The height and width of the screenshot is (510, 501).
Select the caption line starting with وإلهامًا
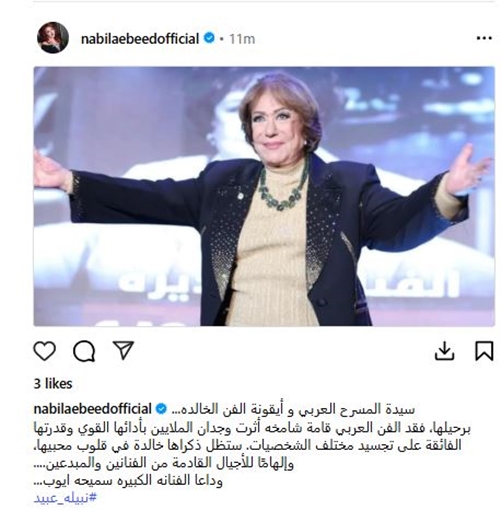click(x=164, y=463)
